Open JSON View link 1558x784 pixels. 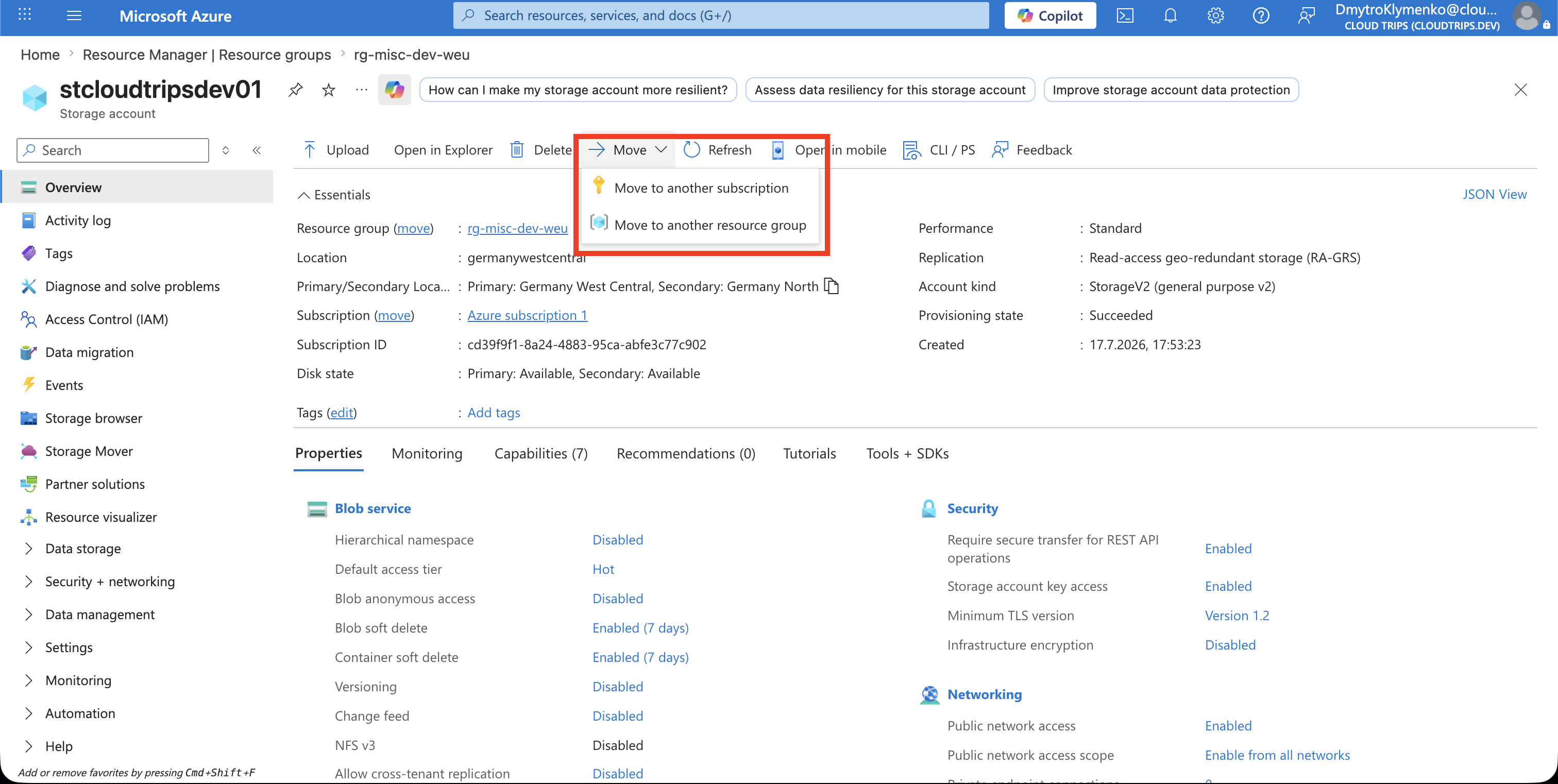1494,194
